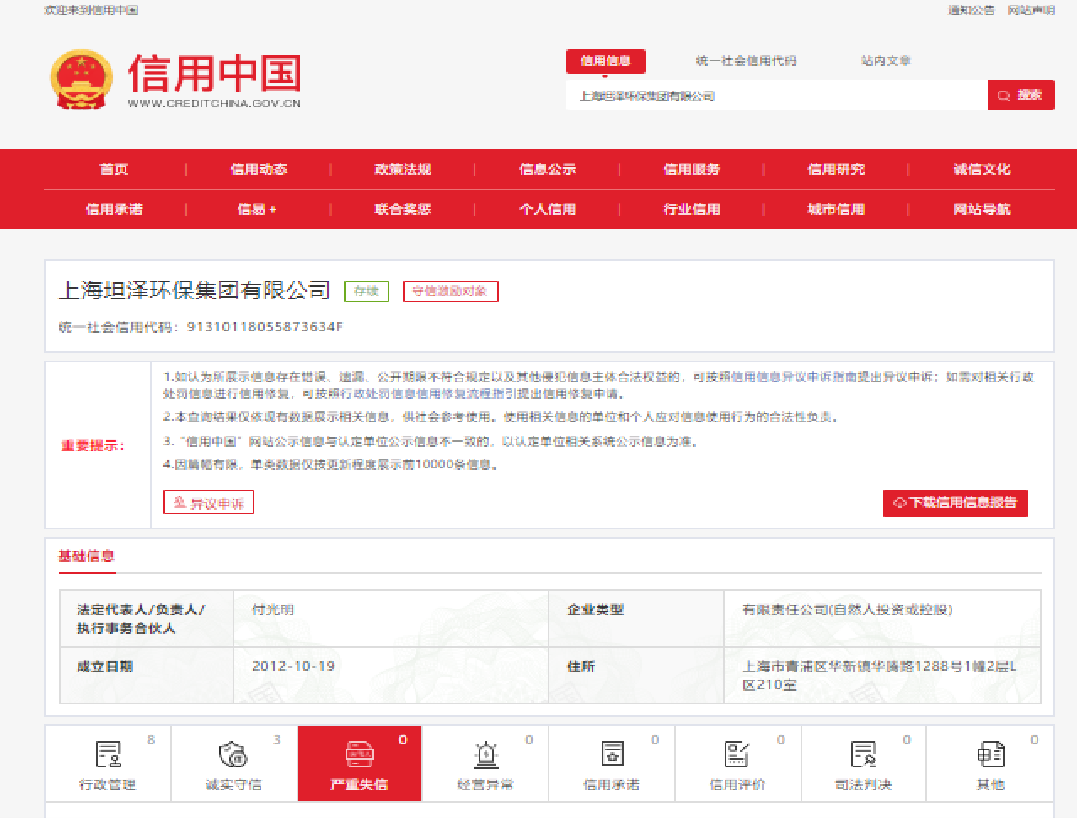Screen dimensions: 1078x819
Task: Click the credit code 91310118055873634F
Action: (265, 327)
